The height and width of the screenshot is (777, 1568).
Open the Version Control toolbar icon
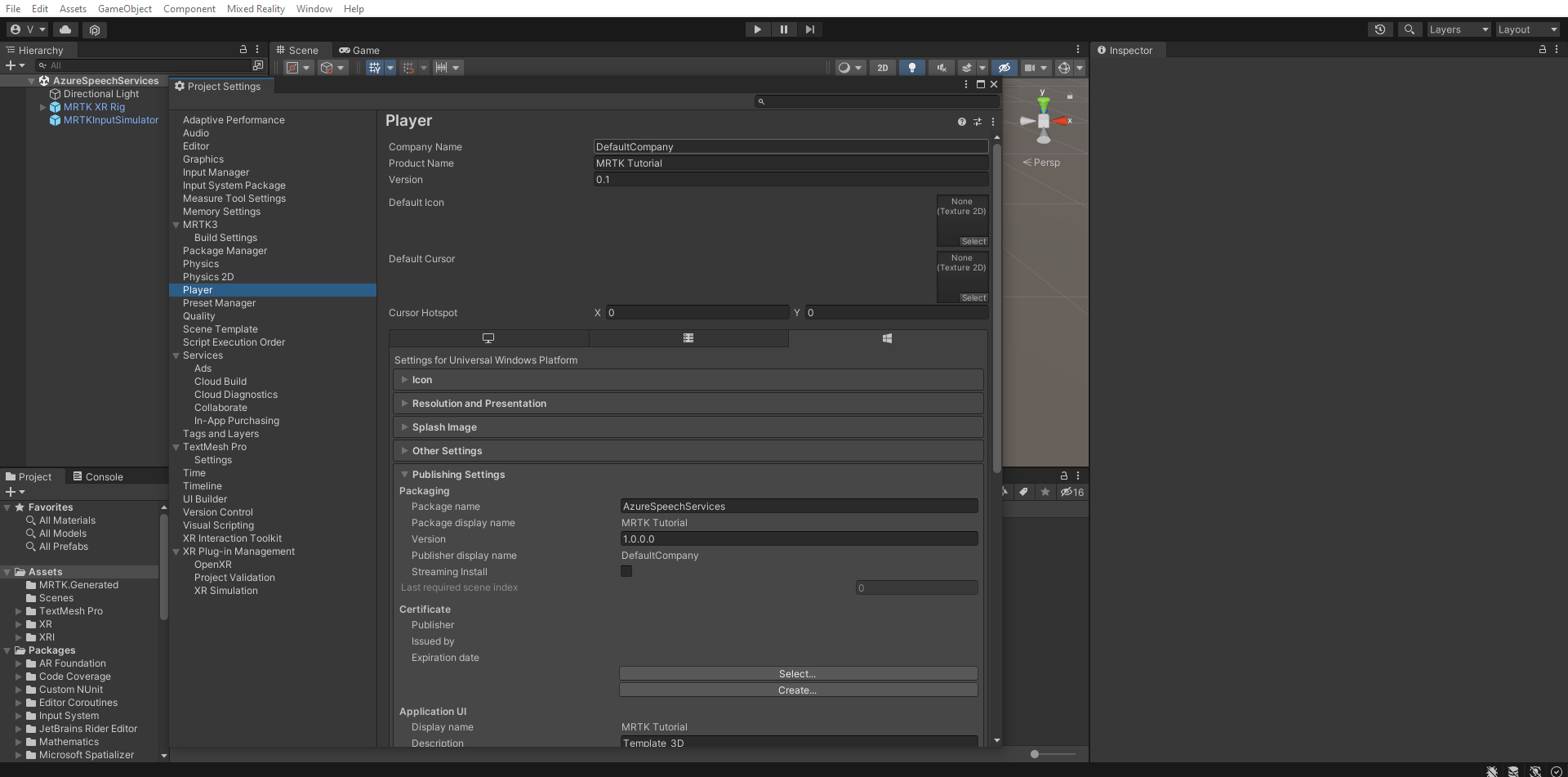(95, 29)
